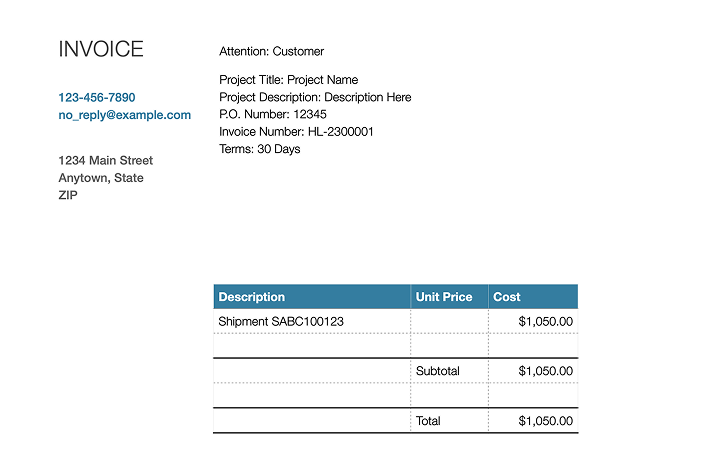
Task: Click the Attention: Customer line
Action: click(271, 51)
